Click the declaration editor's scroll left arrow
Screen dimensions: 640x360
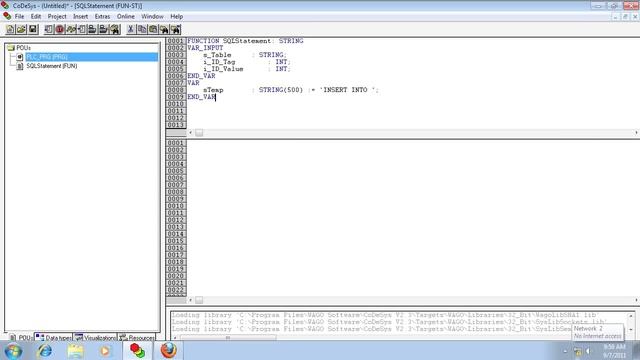tap(190, 133)
